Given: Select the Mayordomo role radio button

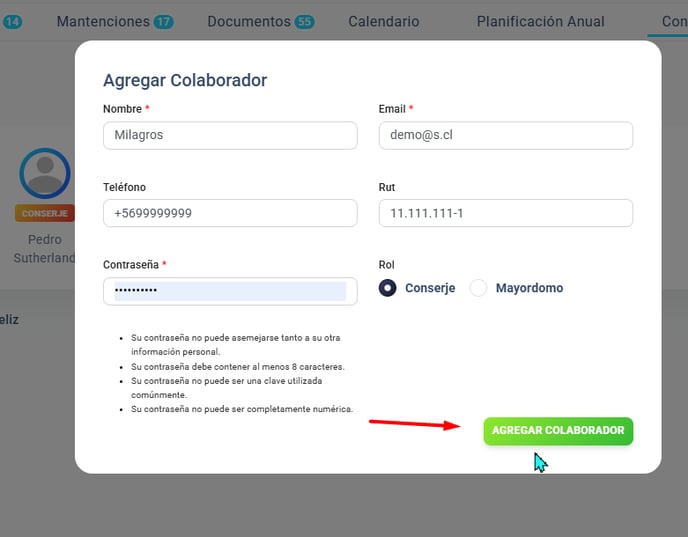Looking at the screenshot, I should pyautogui.click(x=478, y=288).
